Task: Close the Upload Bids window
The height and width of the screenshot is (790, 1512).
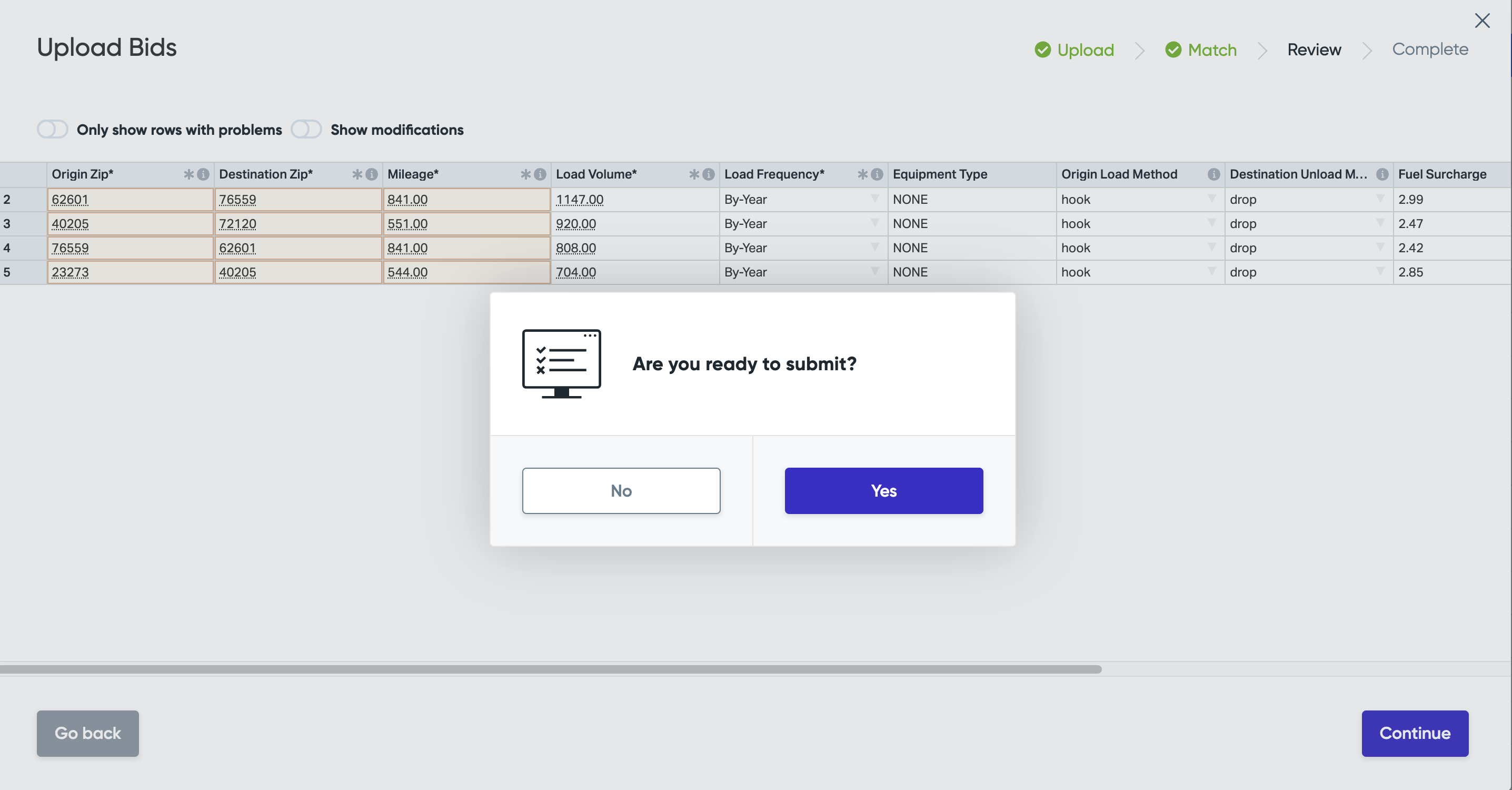Action: (x=1482, y=21)
